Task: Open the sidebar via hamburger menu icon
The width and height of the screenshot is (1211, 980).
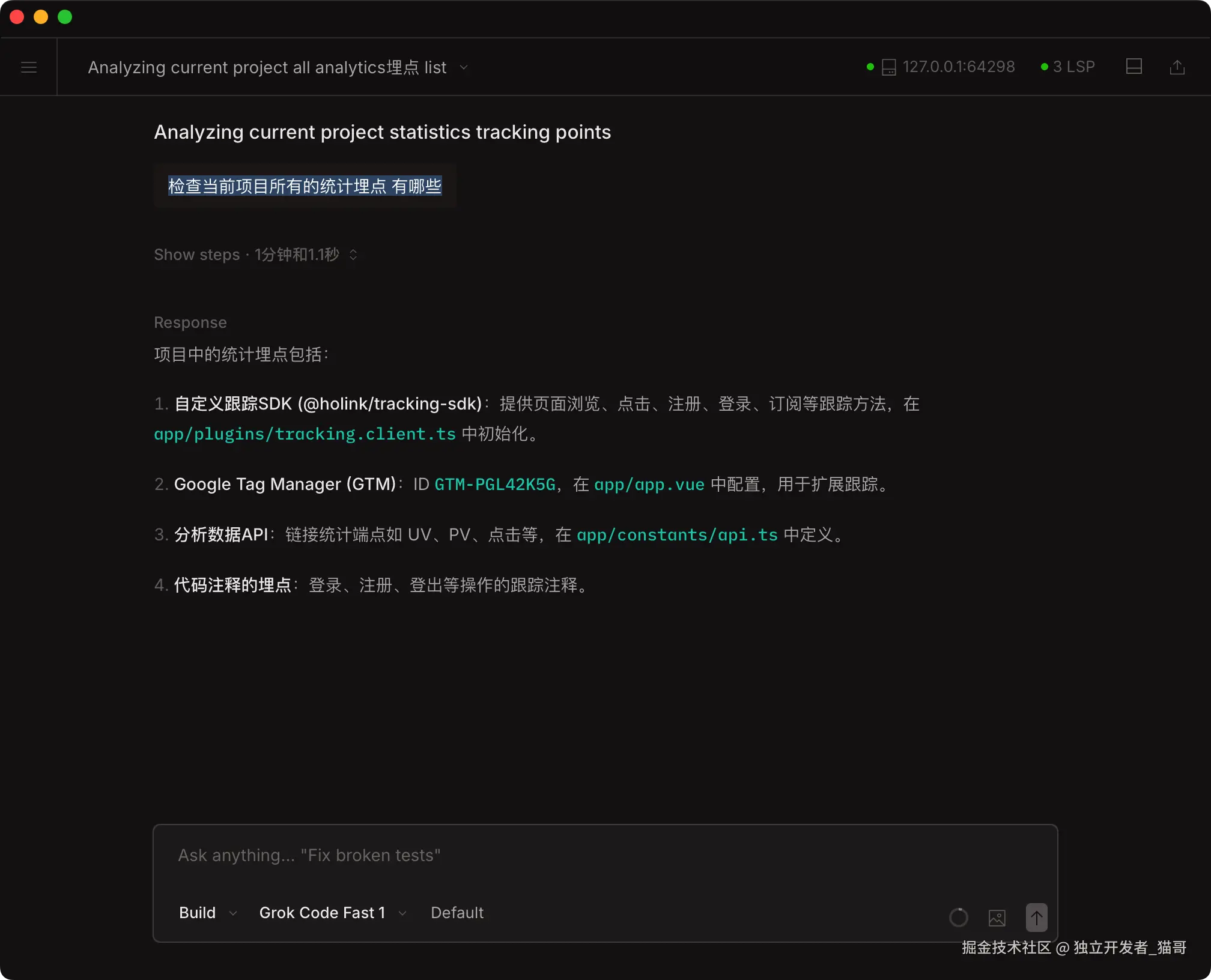Action: point(28,67)
